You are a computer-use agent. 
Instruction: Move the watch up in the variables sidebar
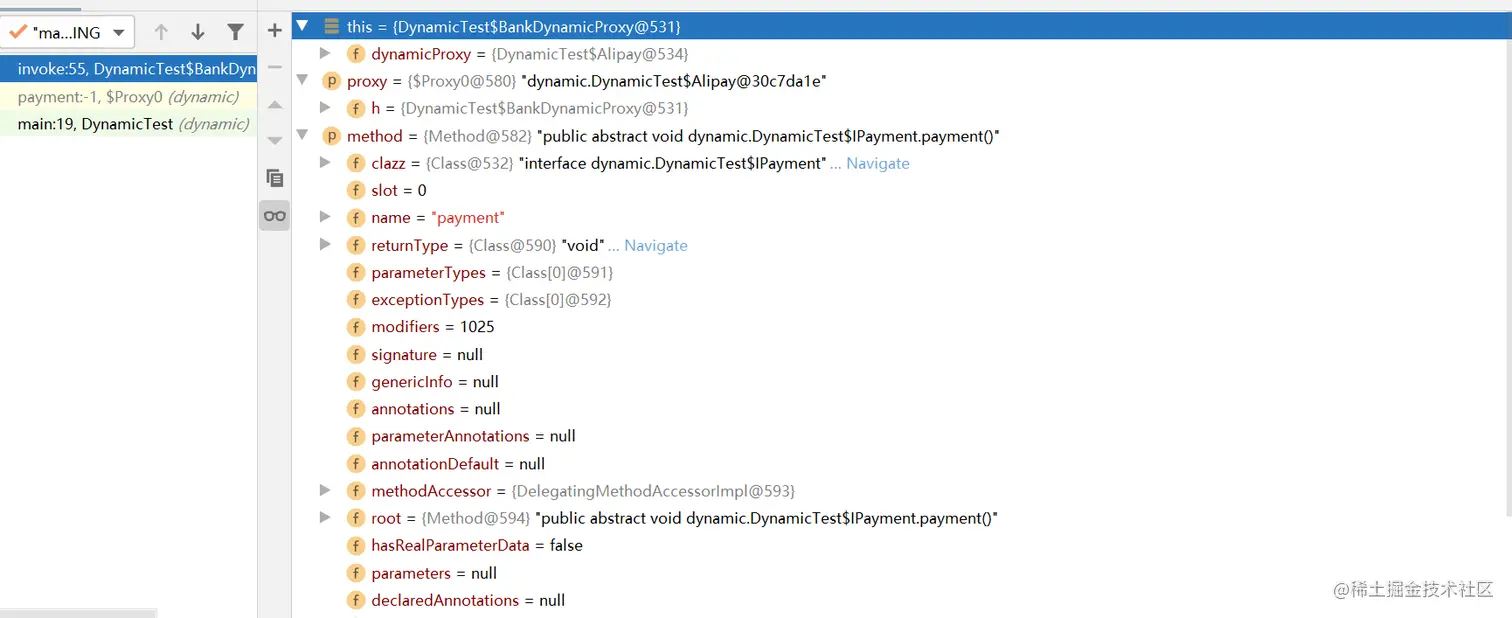click(275, 104)
